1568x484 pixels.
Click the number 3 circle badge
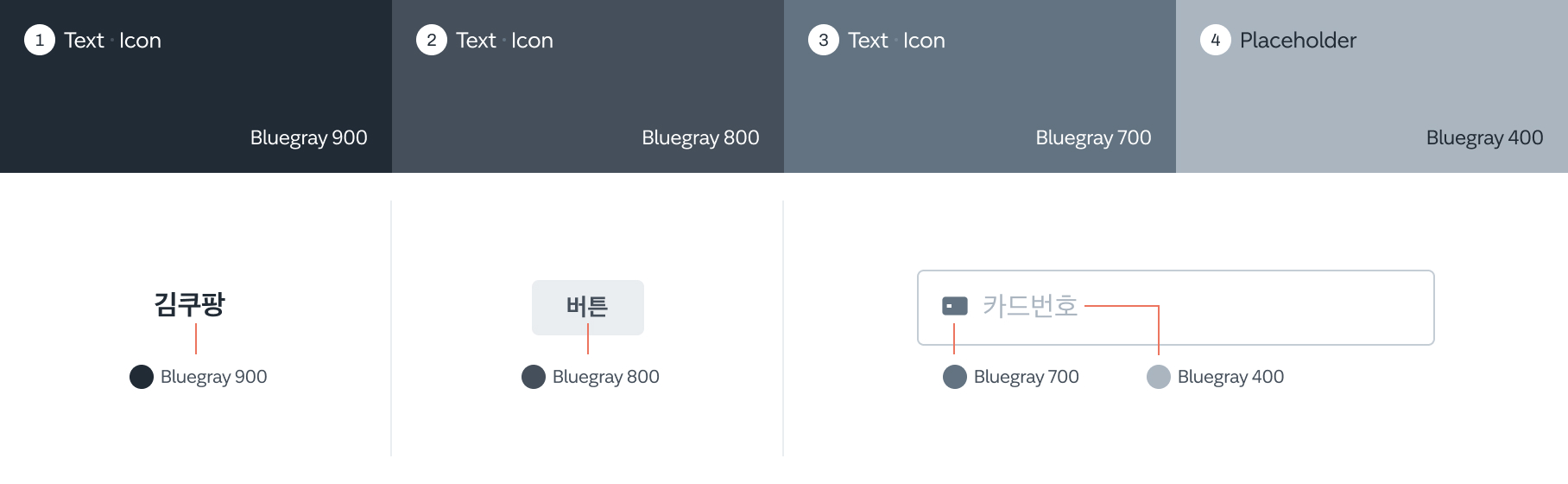click(x=824, y=40)
